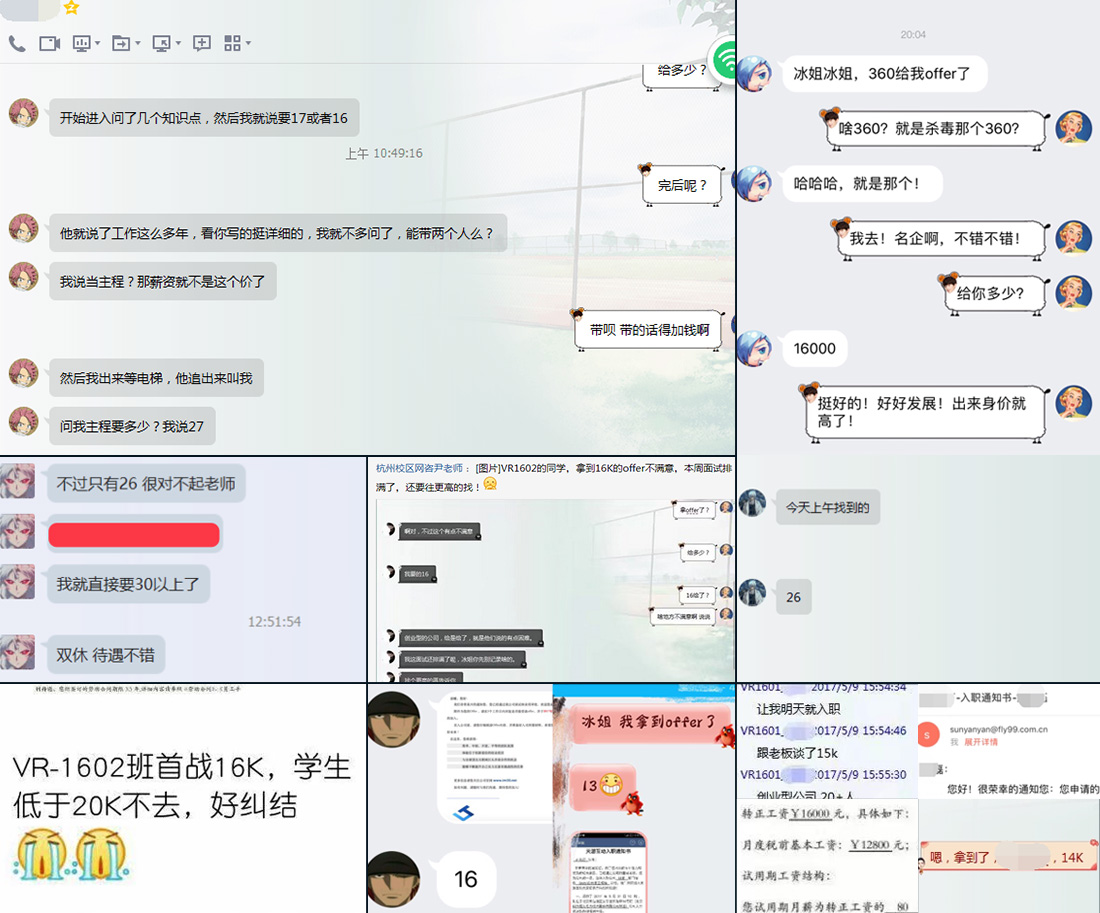
Task: Open the four-square apps grid icon
Action: click(x=232, y=43)
